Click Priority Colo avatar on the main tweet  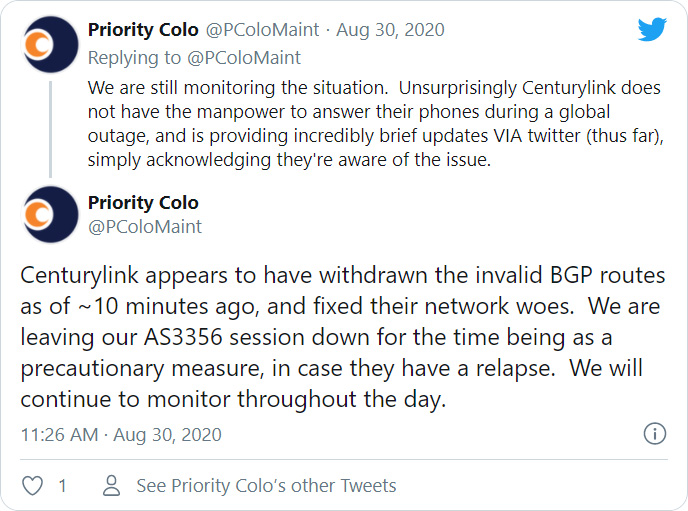tap(50, 214)
